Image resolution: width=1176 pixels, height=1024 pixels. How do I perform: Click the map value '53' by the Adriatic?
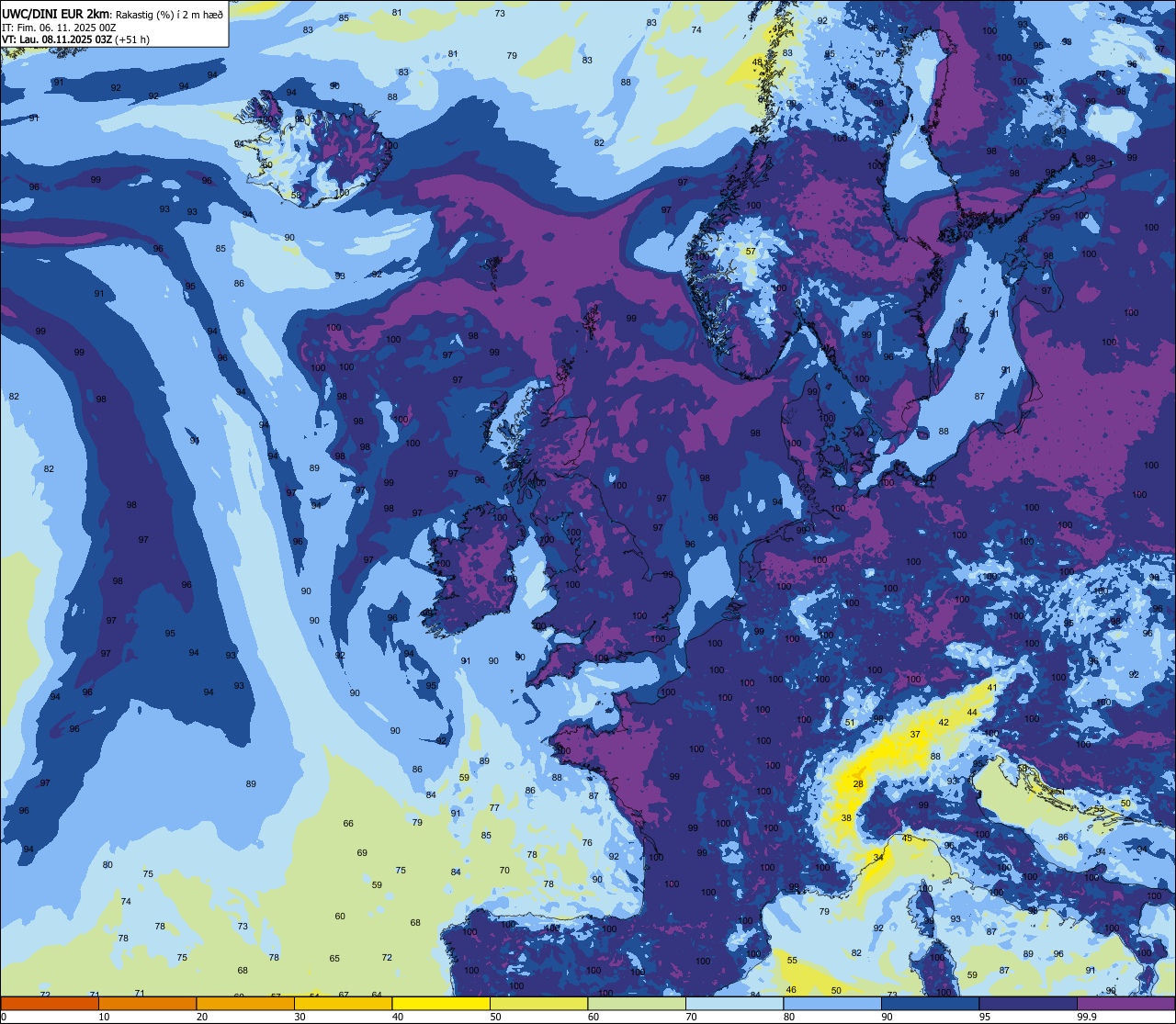pos(1100,808)
